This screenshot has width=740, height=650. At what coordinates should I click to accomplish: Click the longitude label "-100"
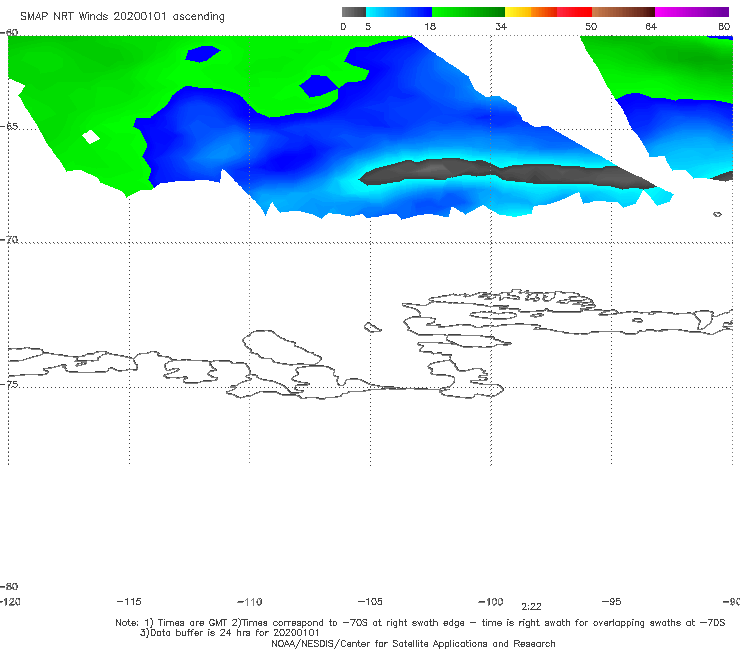(491, 602)
